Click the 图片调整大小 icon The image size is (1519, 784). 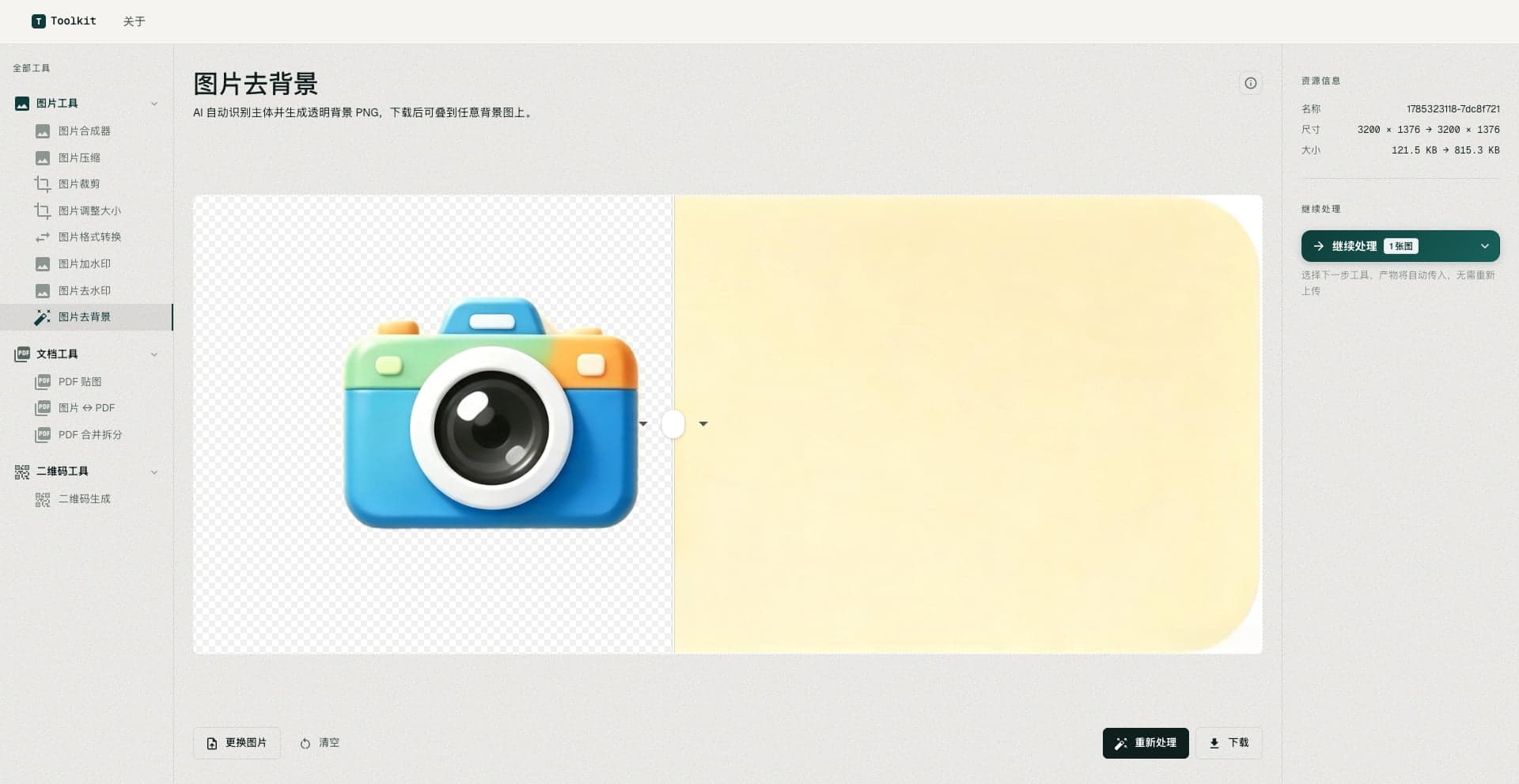(43, 210)
